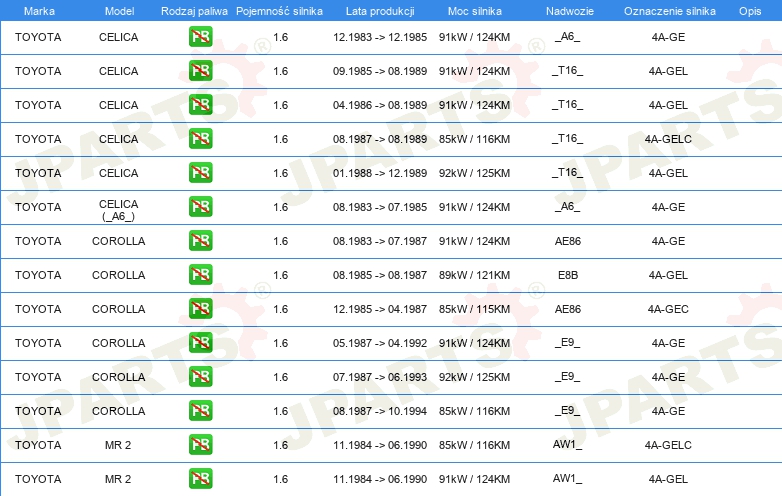Click fuel icon in Celica 08.1987 row
The image size is (782, 496).
pos(200,139)
